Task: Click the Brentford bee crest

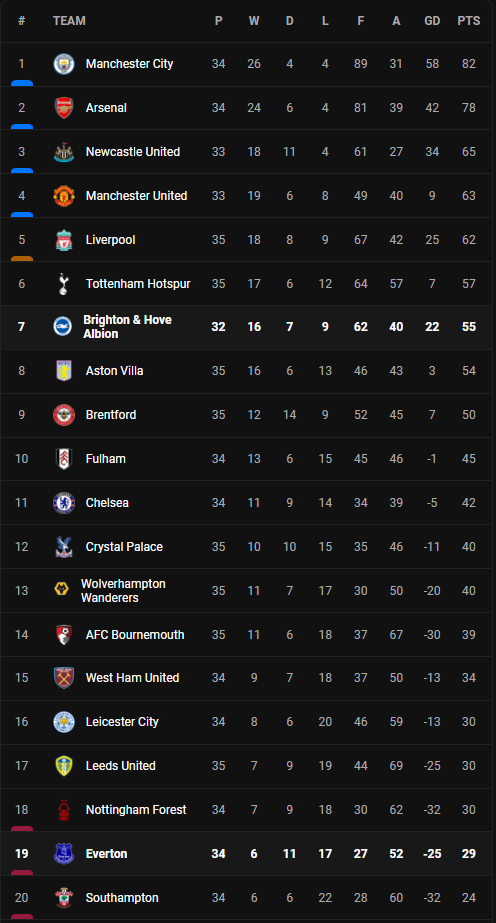Action: tap(64, 415)
